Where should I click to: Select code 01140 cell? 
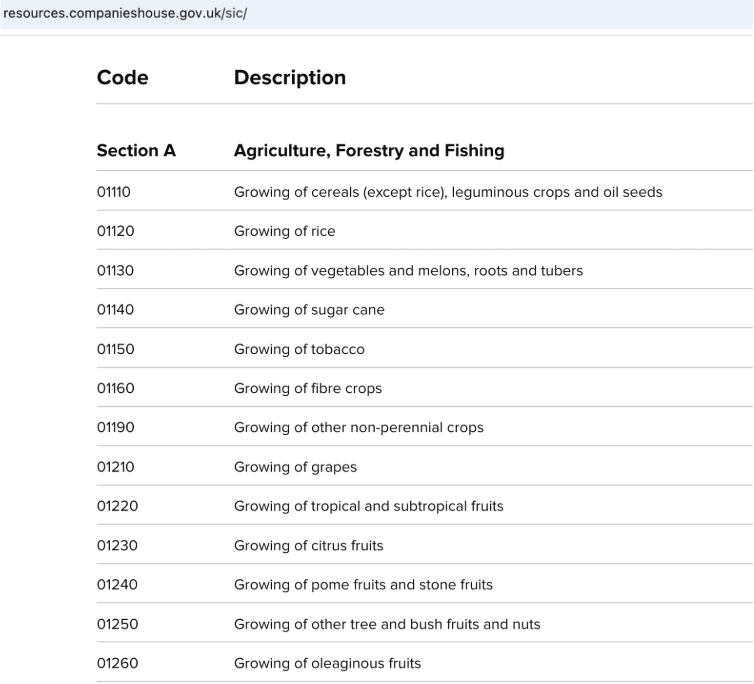pyautogui.click(x=115, y=309)
